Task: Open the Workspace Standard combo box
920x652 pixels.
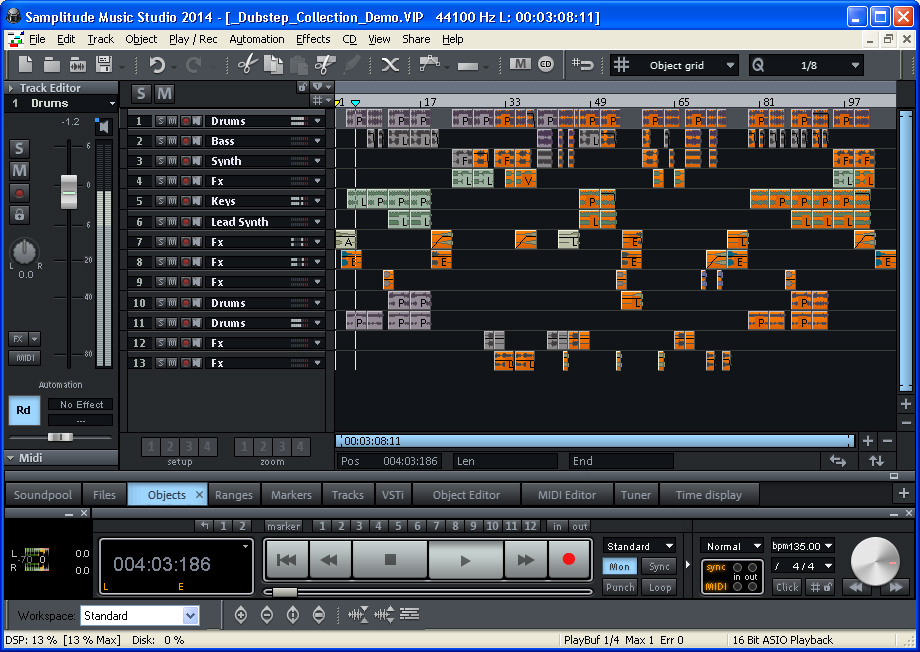Action: point(140,616)
